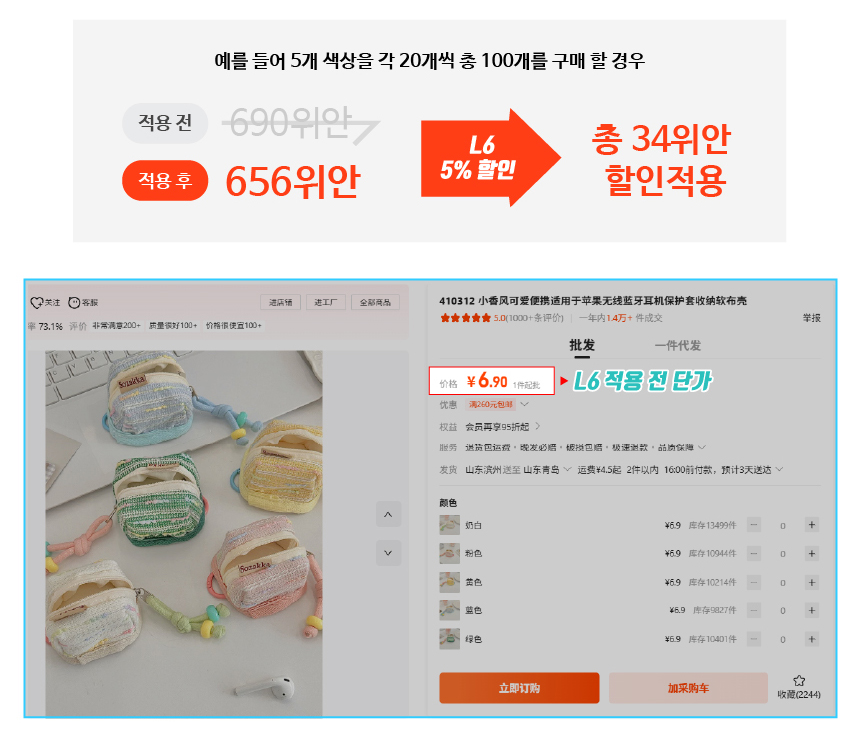Image resolution: width=861 pixels, height=736 pixels.
Task: Expand the 满260元包邮 discount dropdown
Action: [524, 405]
